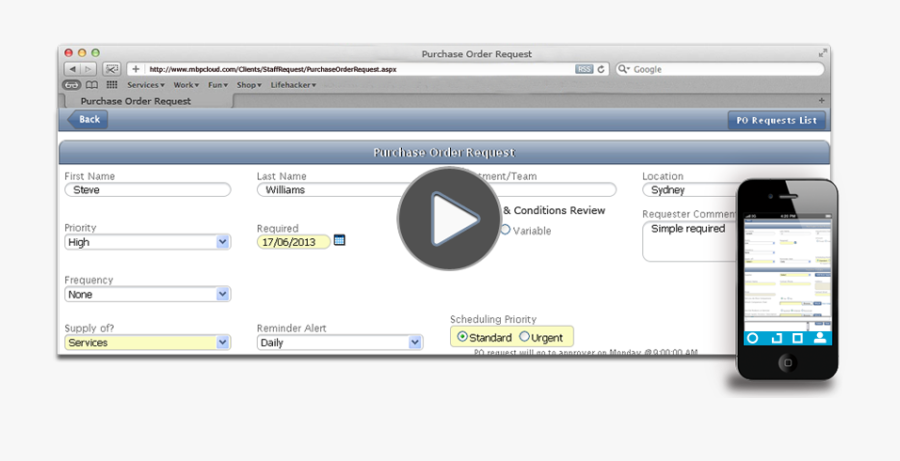Open calendar picker next to Required date
This screenshot has width=900, height=461.
(339, 240)
